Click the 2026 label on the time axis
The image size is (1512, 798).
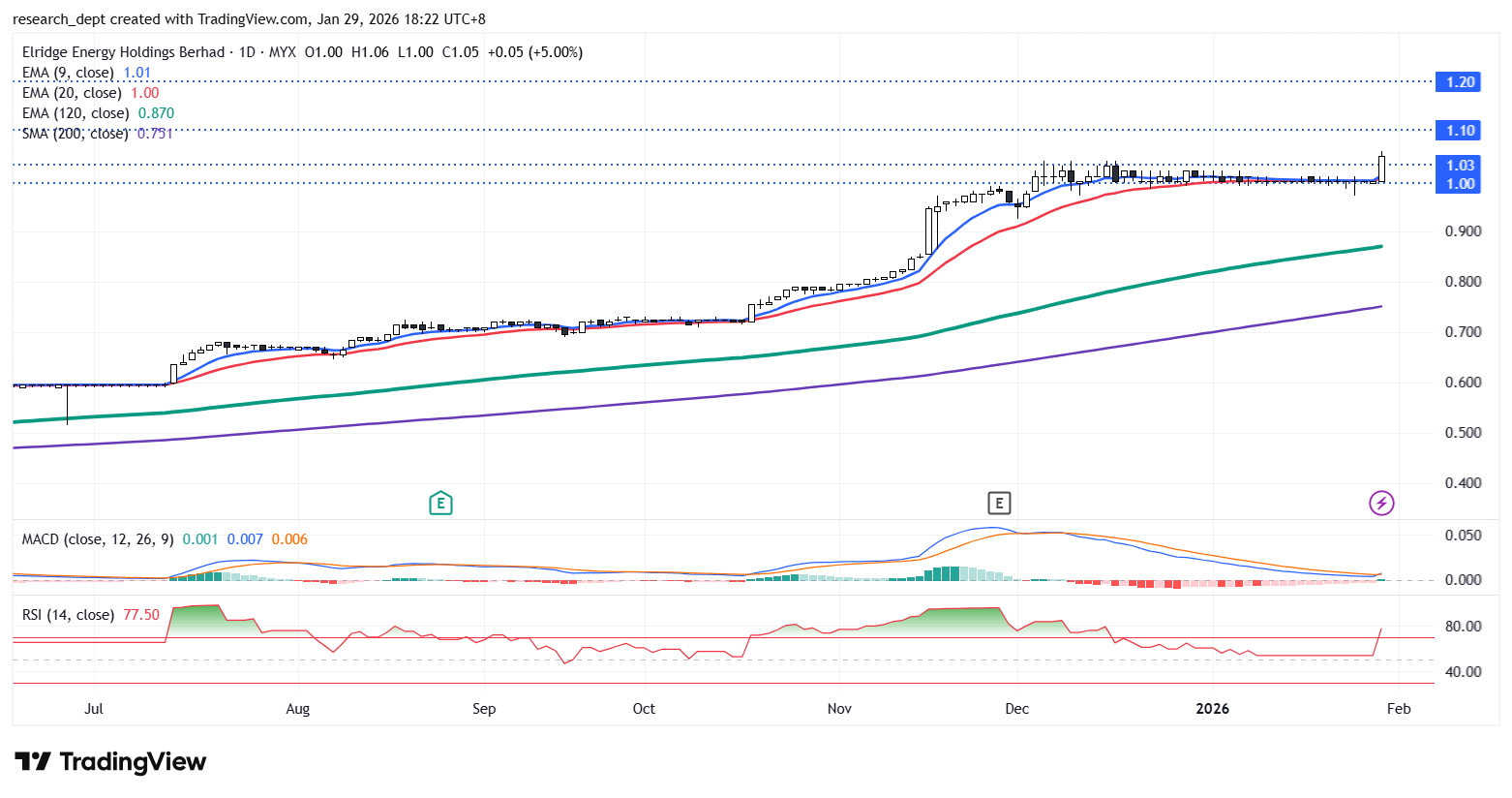(x=1212, y=709)
